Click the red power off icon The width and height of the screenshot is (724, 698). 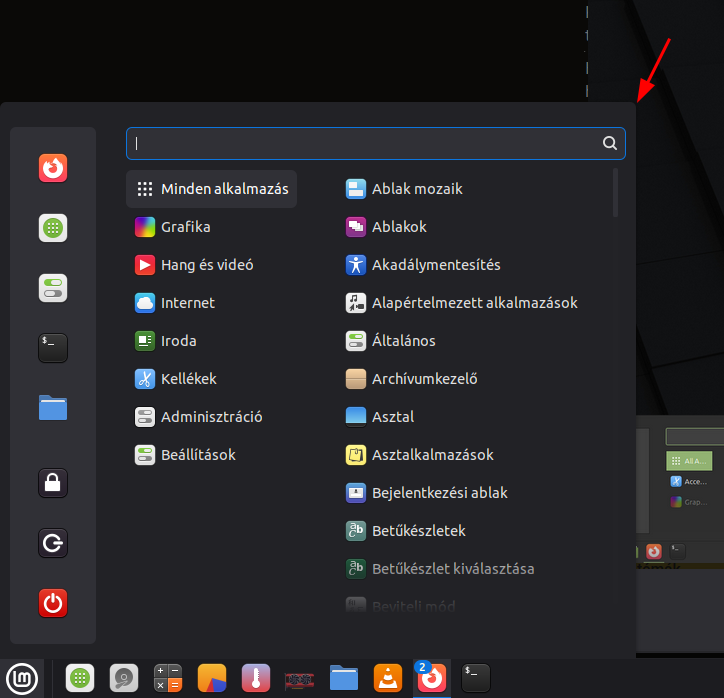53,603
